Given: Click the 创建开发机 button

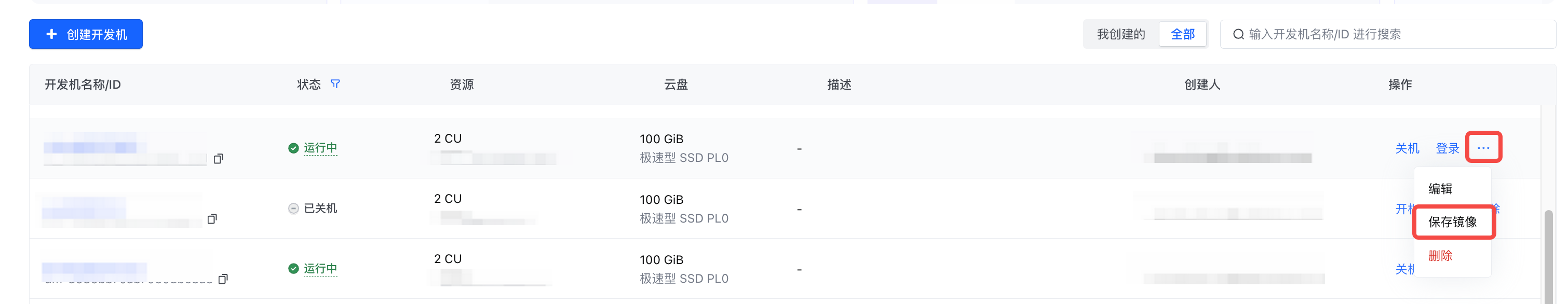Looking at the screenshot, I should (86, 34).
